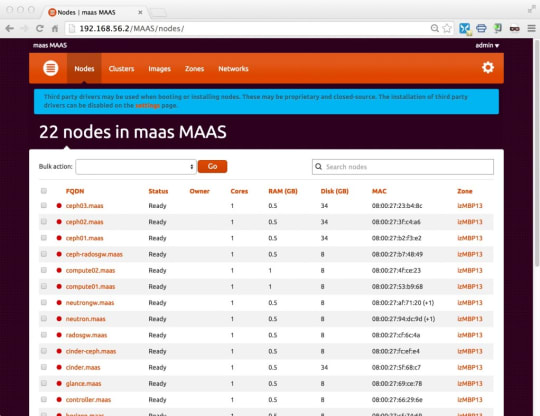Check the compute01.maas row checkbox

pyautogui.click(x=44, y=286)
